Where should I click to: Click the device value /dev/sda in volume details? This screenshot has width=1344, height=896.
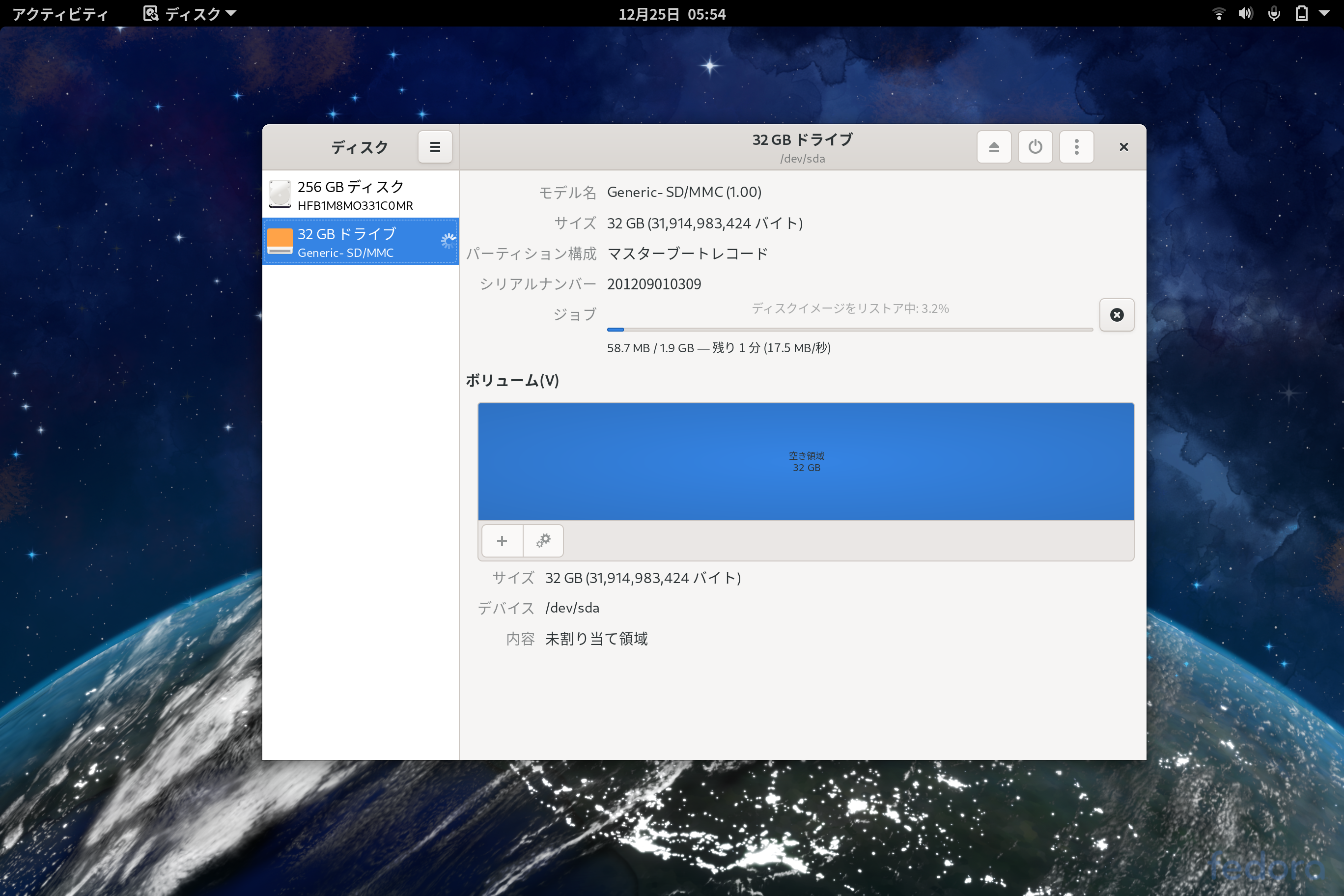[572, 608]
